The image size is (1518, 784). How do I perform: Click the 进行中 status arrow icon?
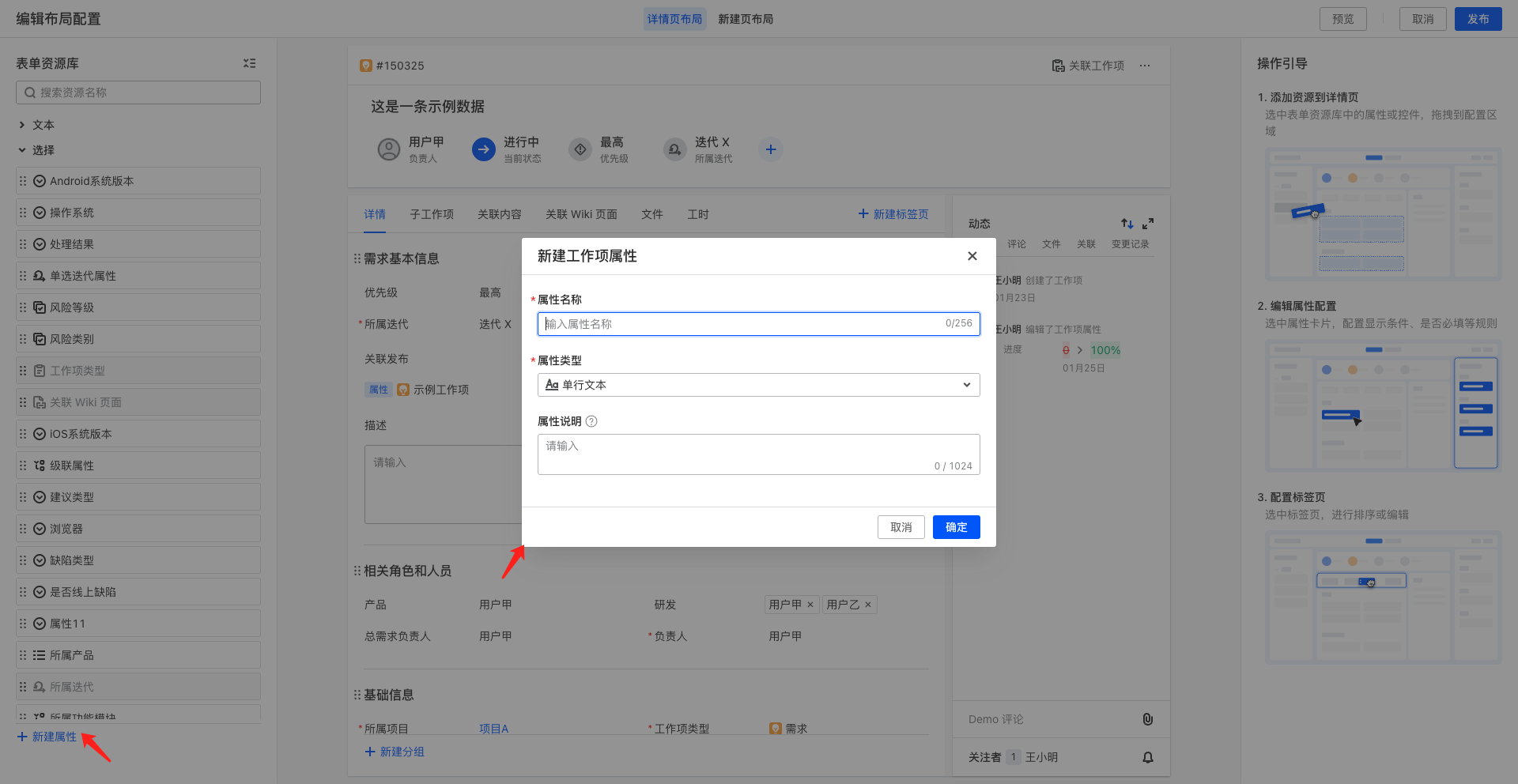click(484, 149)
